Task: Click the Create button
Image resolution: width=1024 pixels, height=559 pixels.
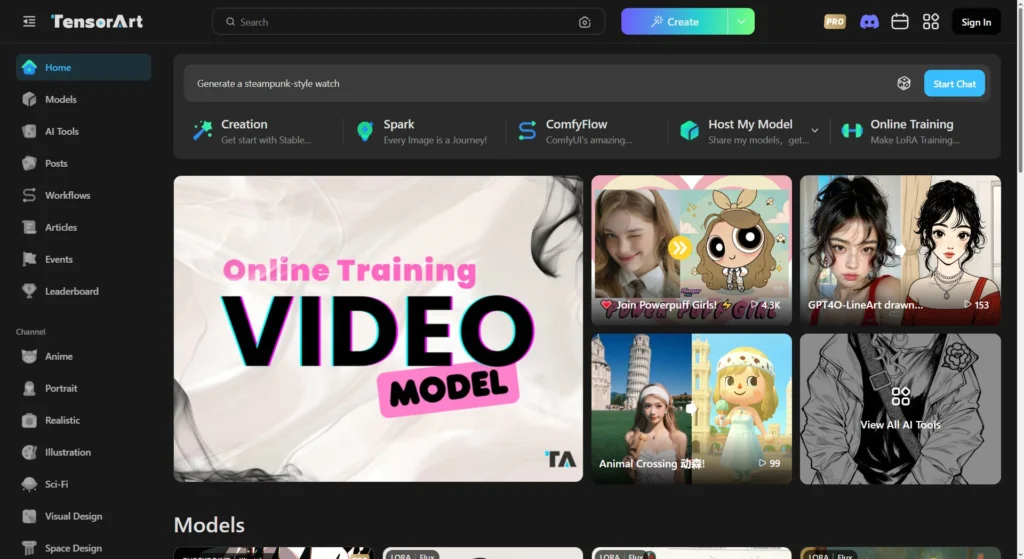Action: 675,22
